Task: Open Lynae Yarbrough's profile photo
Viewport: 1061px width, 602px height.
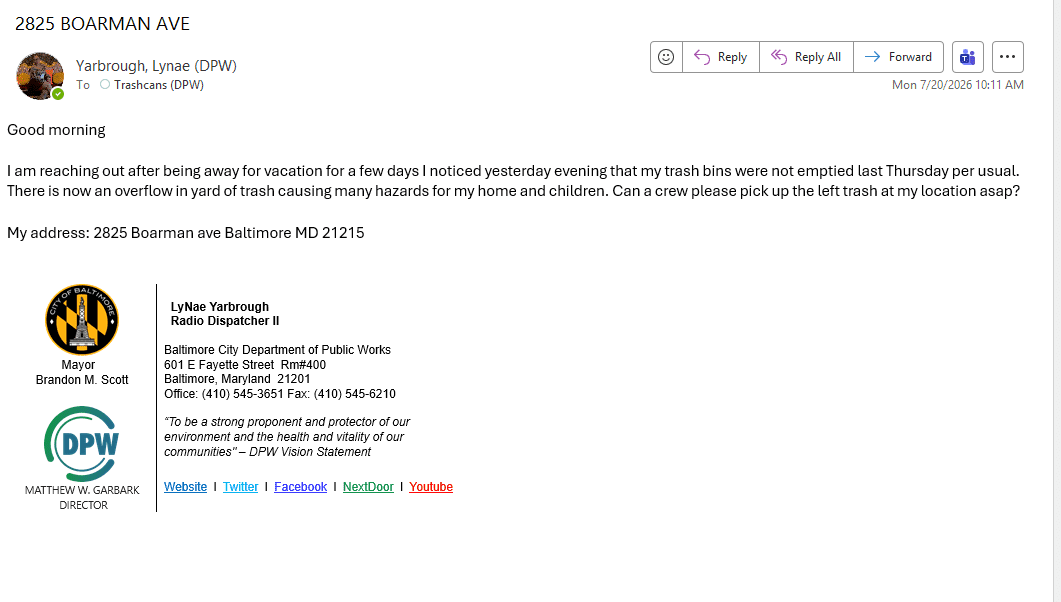Action: click(x=39, y=76)
